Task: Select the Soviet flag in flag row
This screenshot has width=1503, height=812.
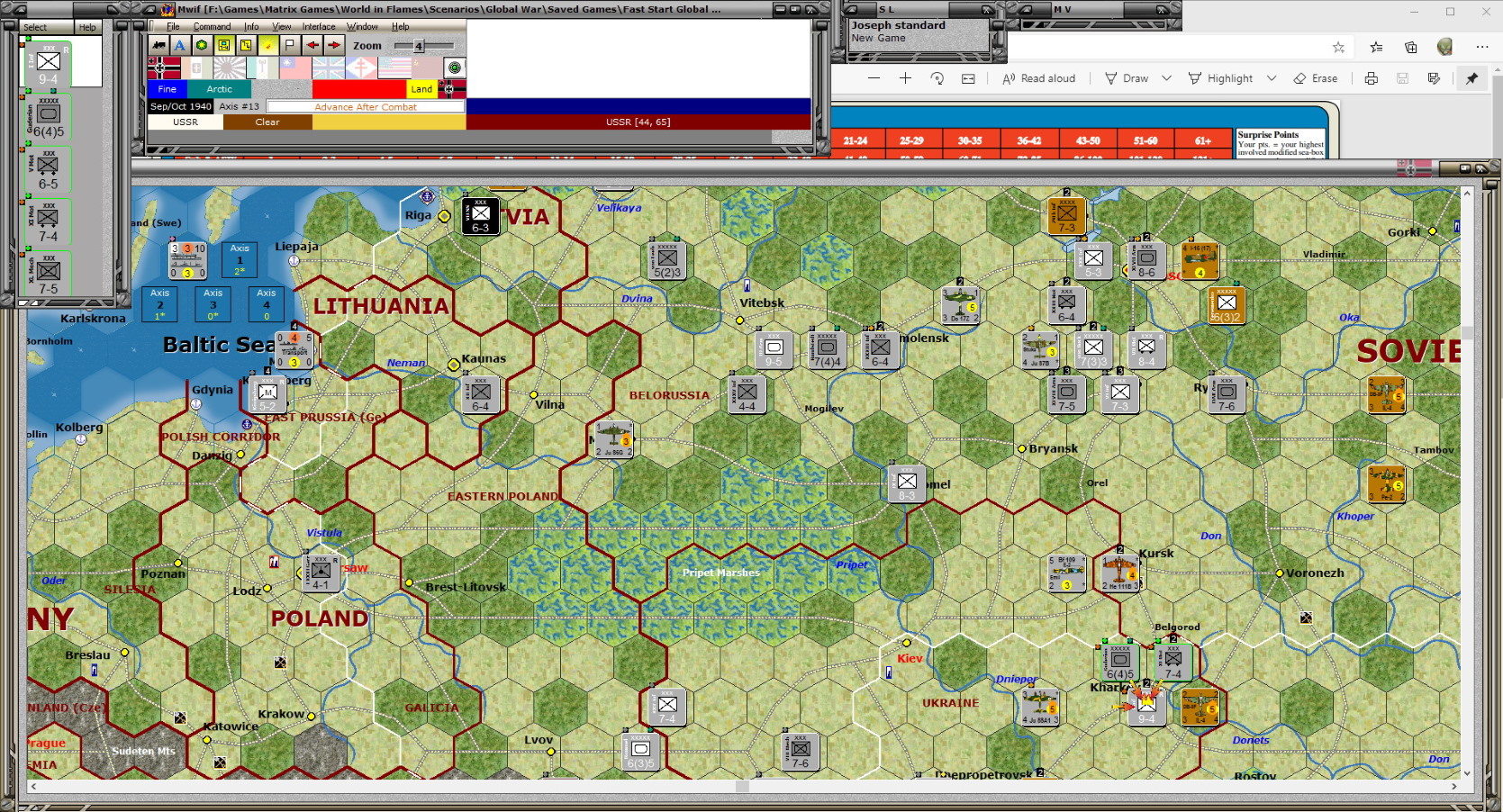Action: tap(427, 68)
